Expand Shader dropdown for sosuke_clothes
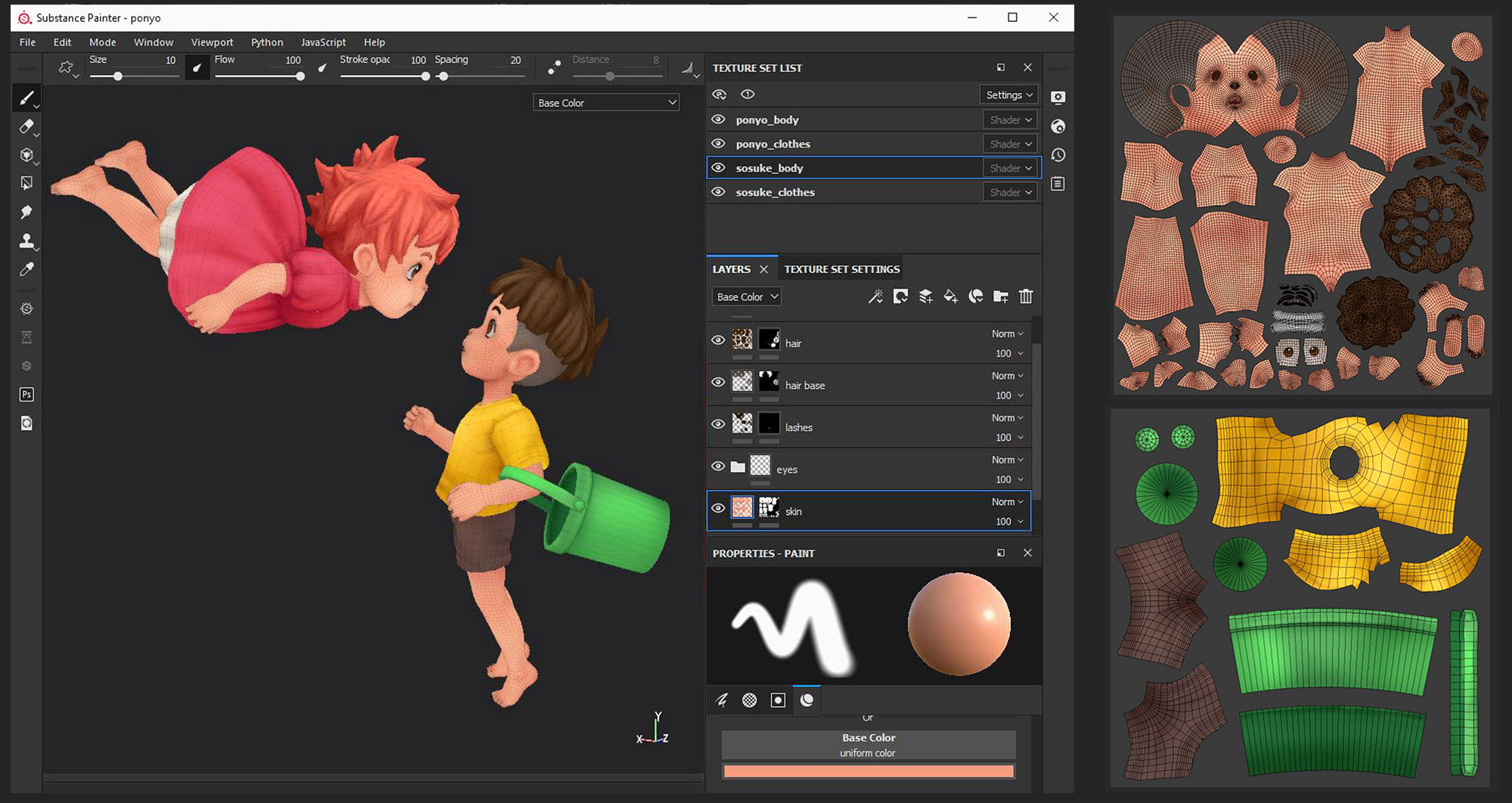1512x803 pixels. coord(1010,192)
